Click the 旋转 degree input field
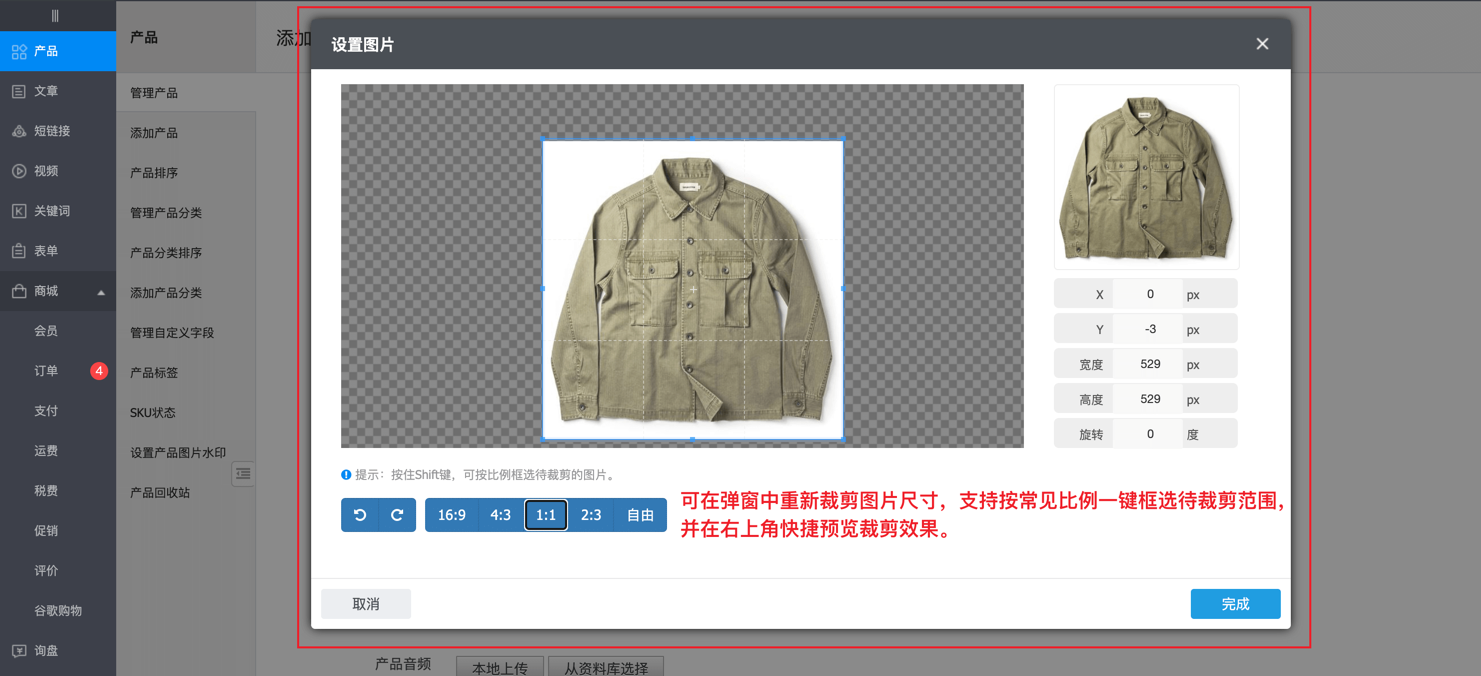 click(x=1150, y=434)
